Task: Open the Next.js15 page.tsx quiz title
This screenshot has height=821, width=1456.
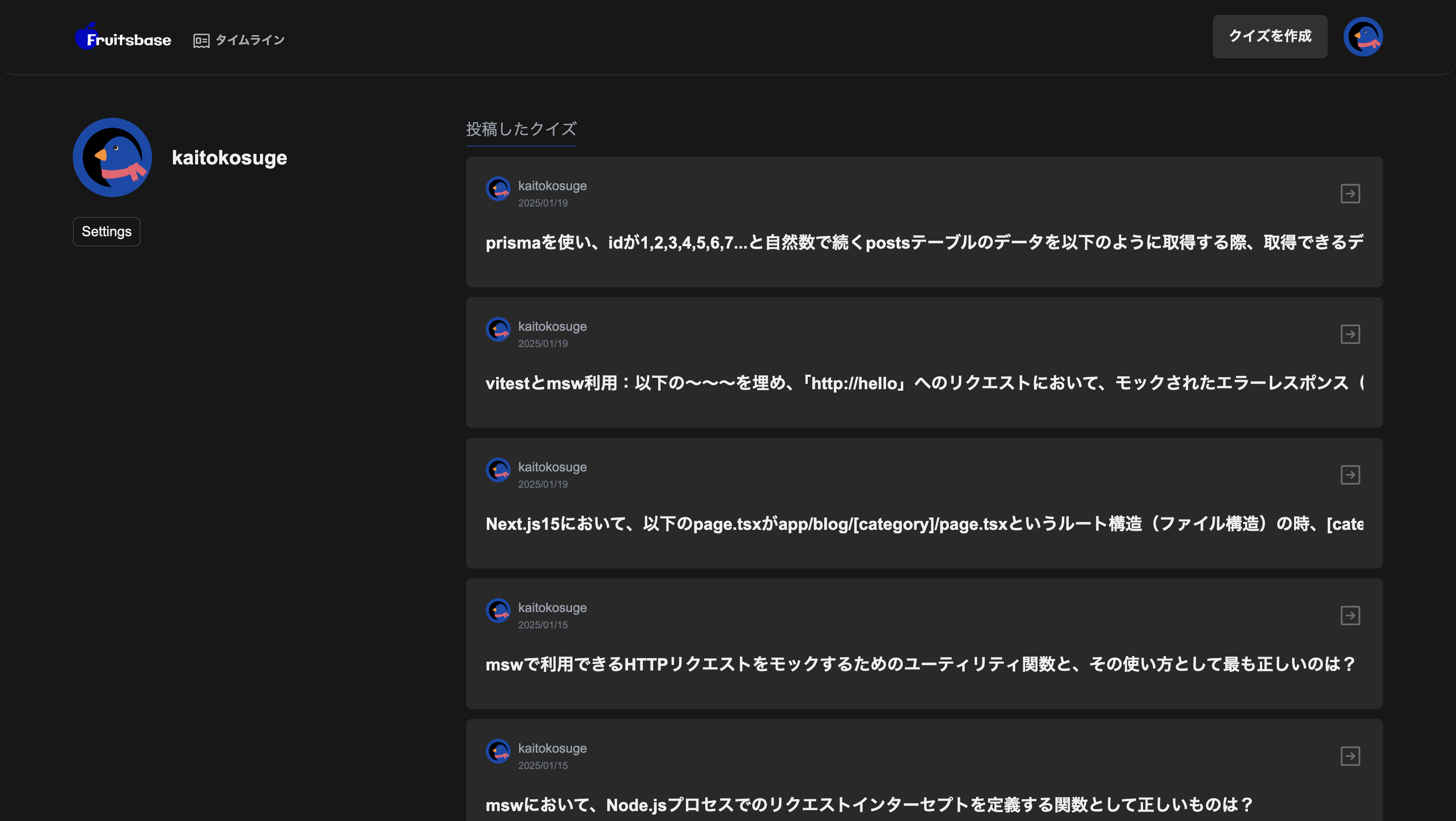Action: [x=924, y=524]
